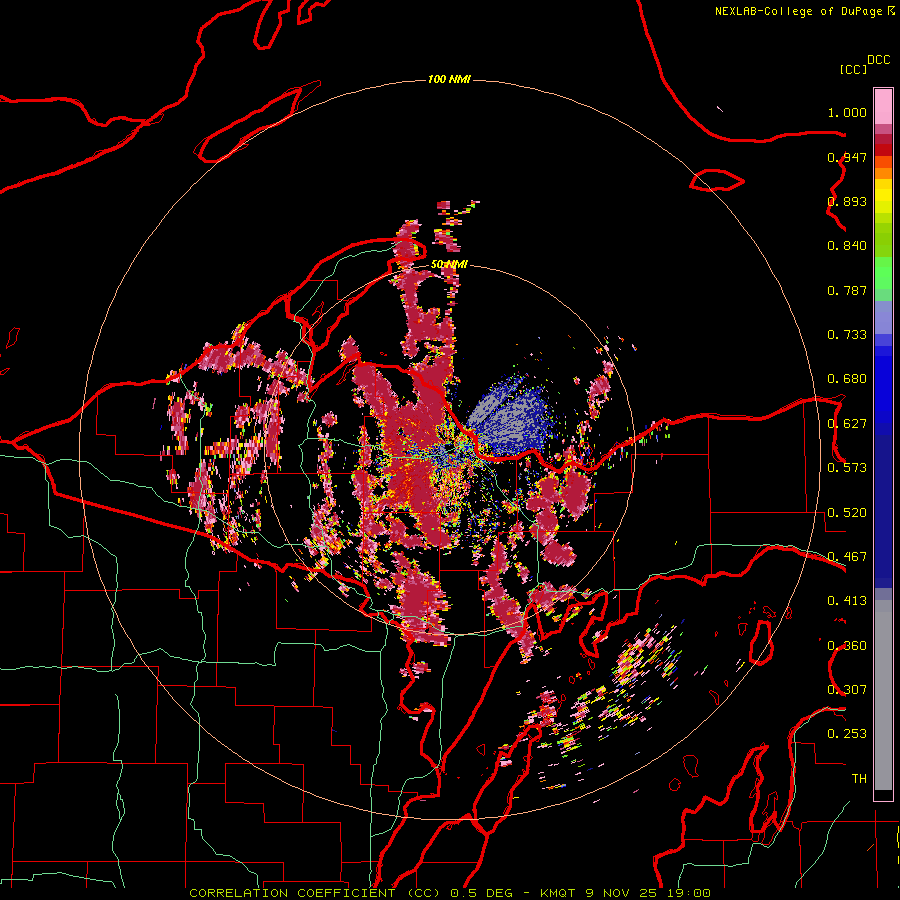Screen dimensions: 900x900
Task: Click the 0.627 scale value
Action: pos(847,424)
